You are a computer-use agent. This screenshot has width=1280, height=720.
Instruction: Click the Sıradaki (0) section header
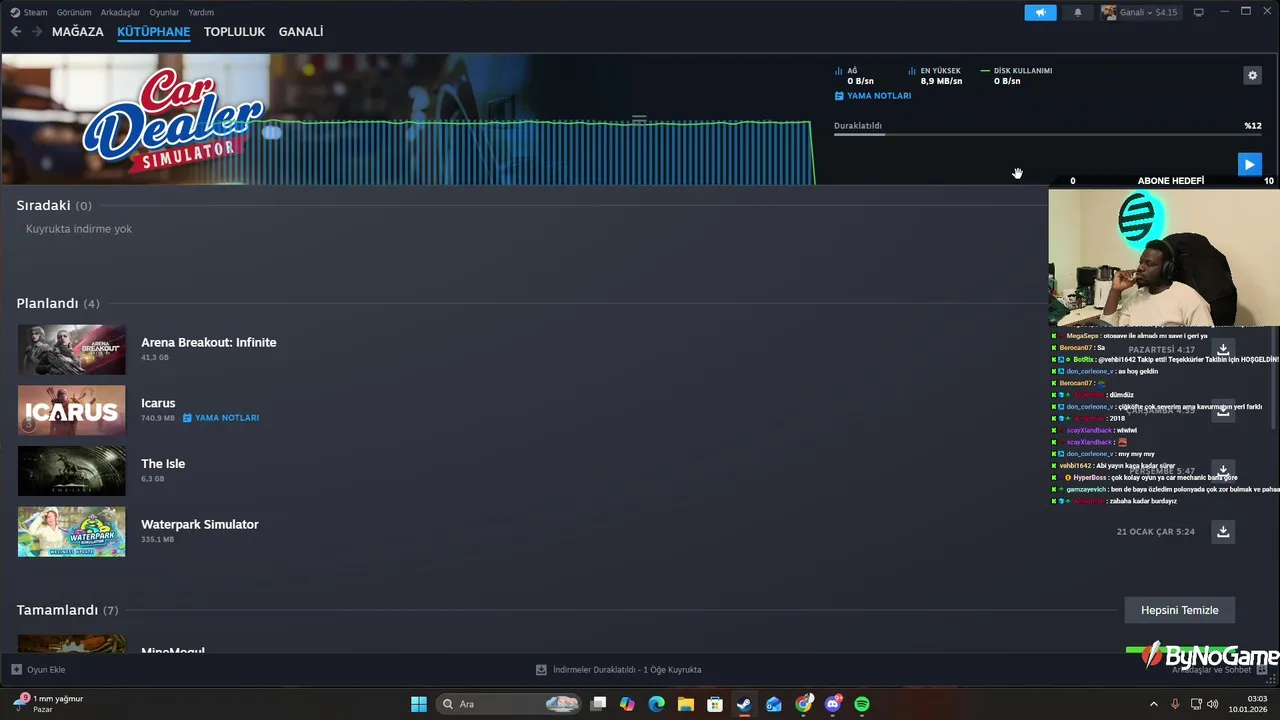[54, 205]
